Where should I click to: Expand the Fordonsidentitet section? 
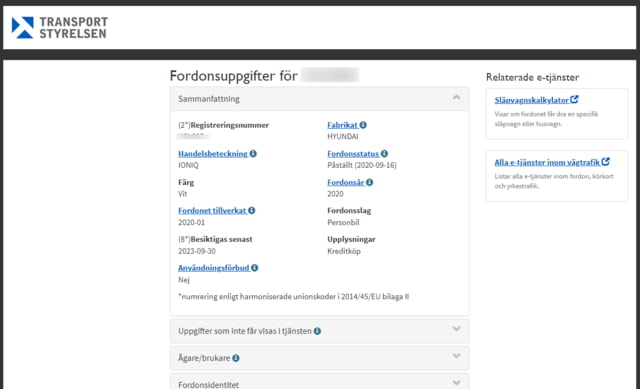click(x=320, y=382)
